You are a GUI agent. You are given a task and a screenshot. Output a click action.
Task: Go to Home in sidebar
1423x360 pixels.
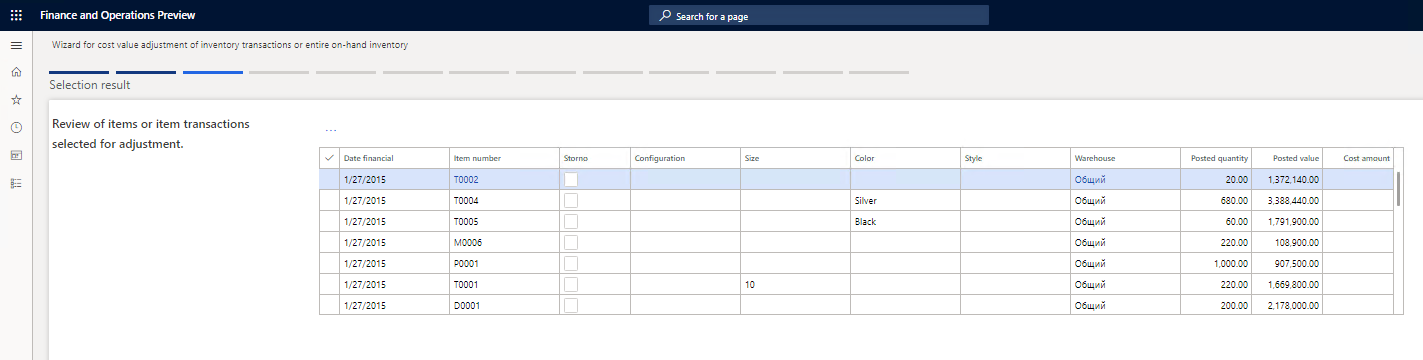(16, 72)
